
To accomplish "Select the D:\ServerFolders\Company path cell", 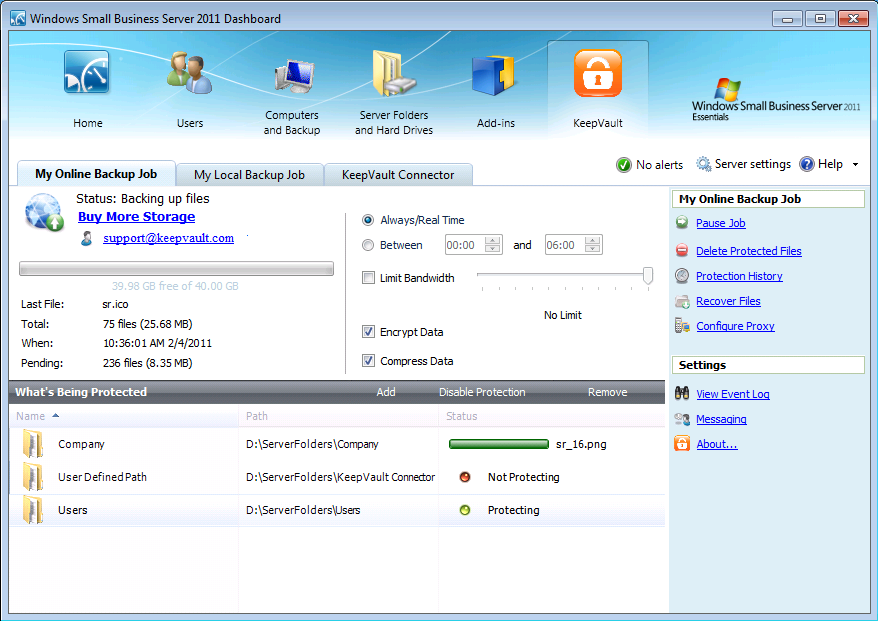I will (x=312, y=444).
